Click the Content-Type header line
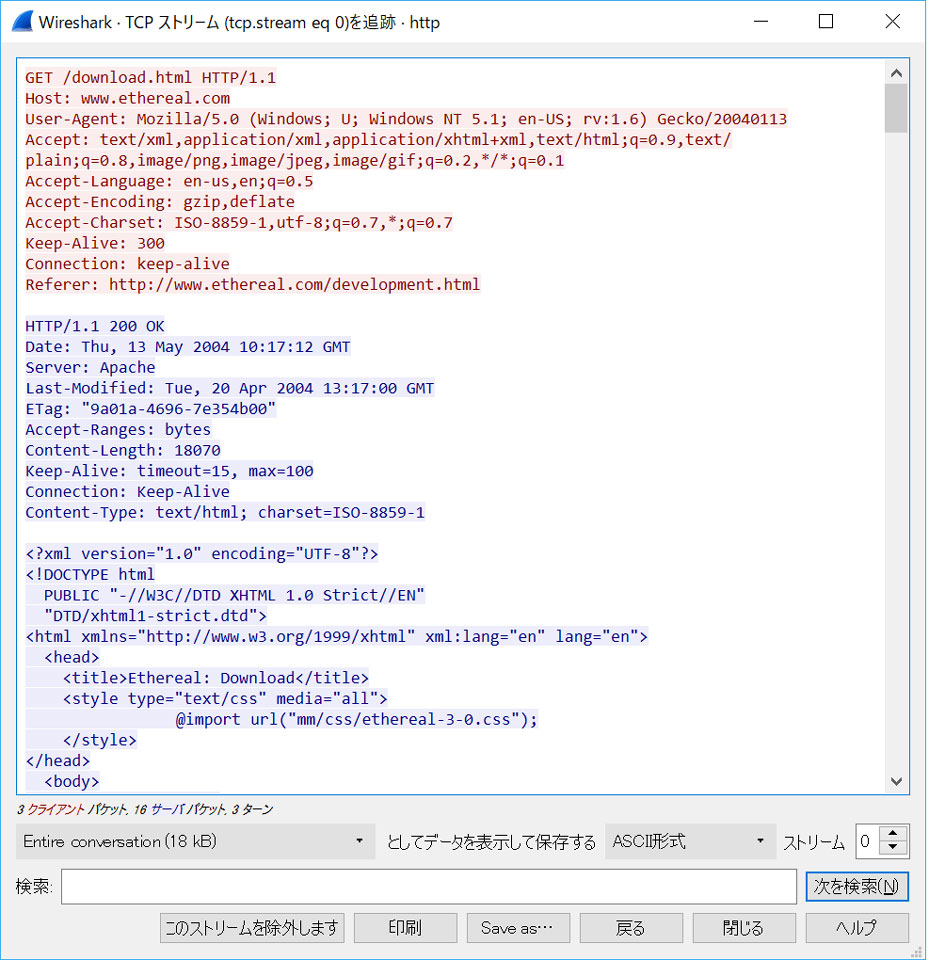Viewport: 929px width, 960px height. (x=225, y=512)
